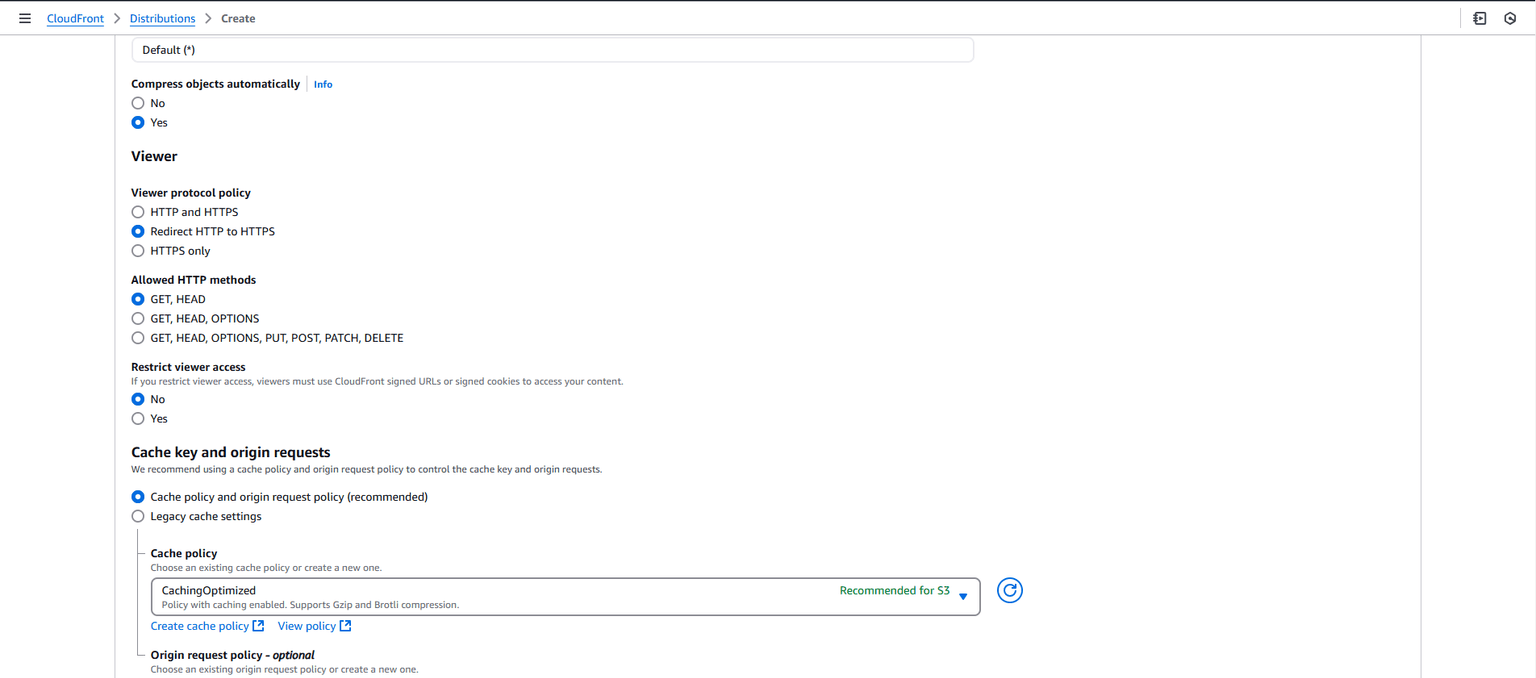The image size is (1536, 678).
Task: Click the Create cache policy link
Action: click(199, 626)
